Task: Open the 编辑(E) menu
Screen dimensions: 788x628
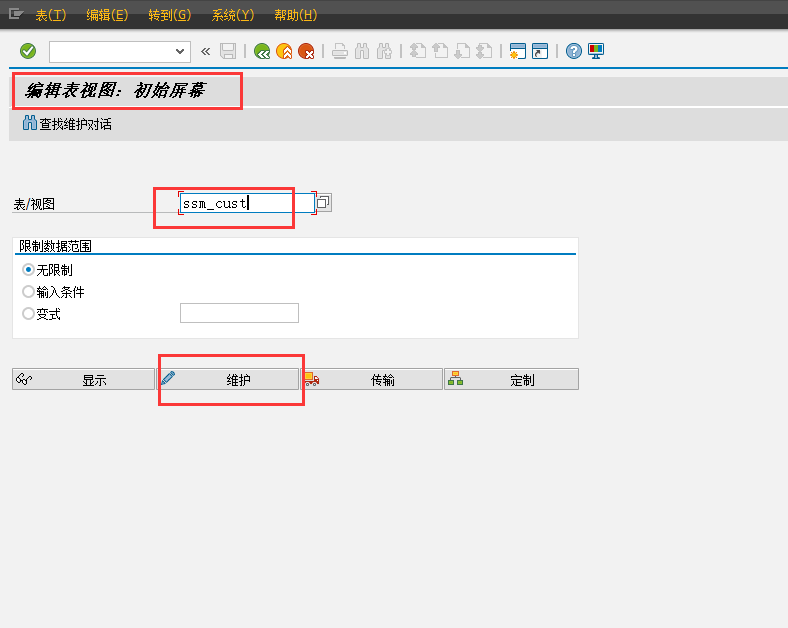Action: (107, 15)
